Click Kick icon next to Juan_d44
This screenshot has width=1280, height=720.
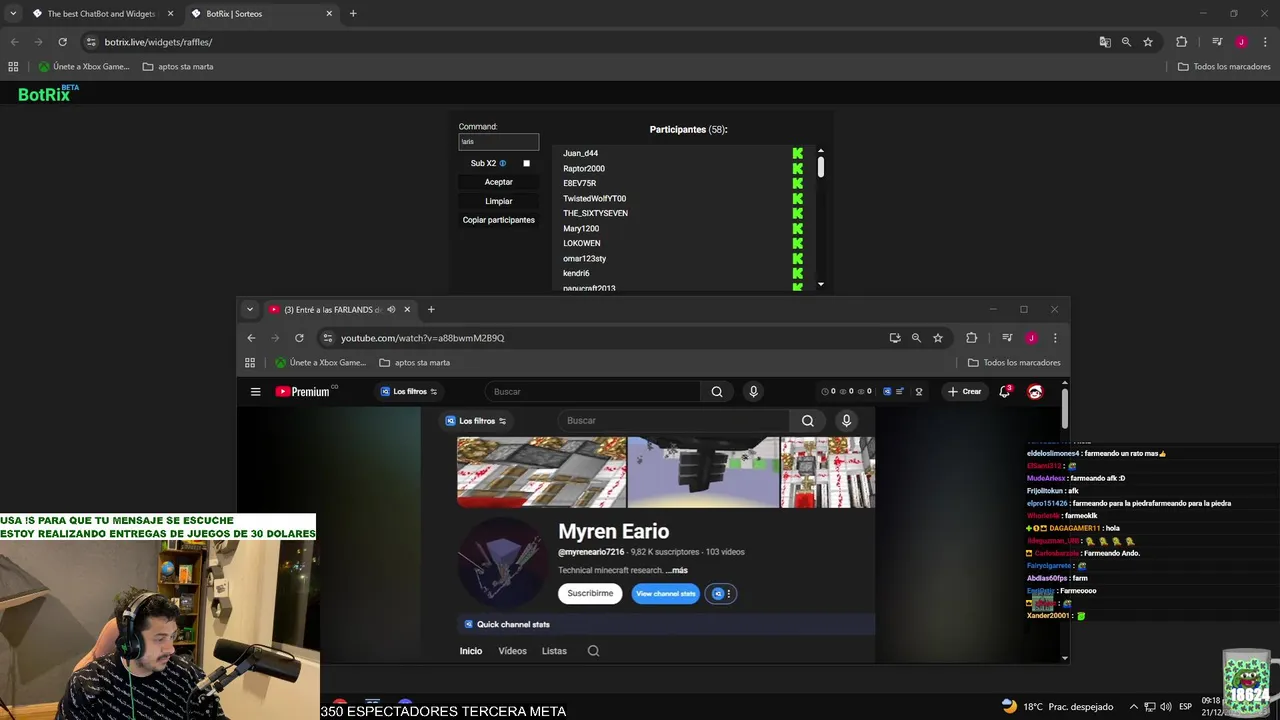[797, 153]
